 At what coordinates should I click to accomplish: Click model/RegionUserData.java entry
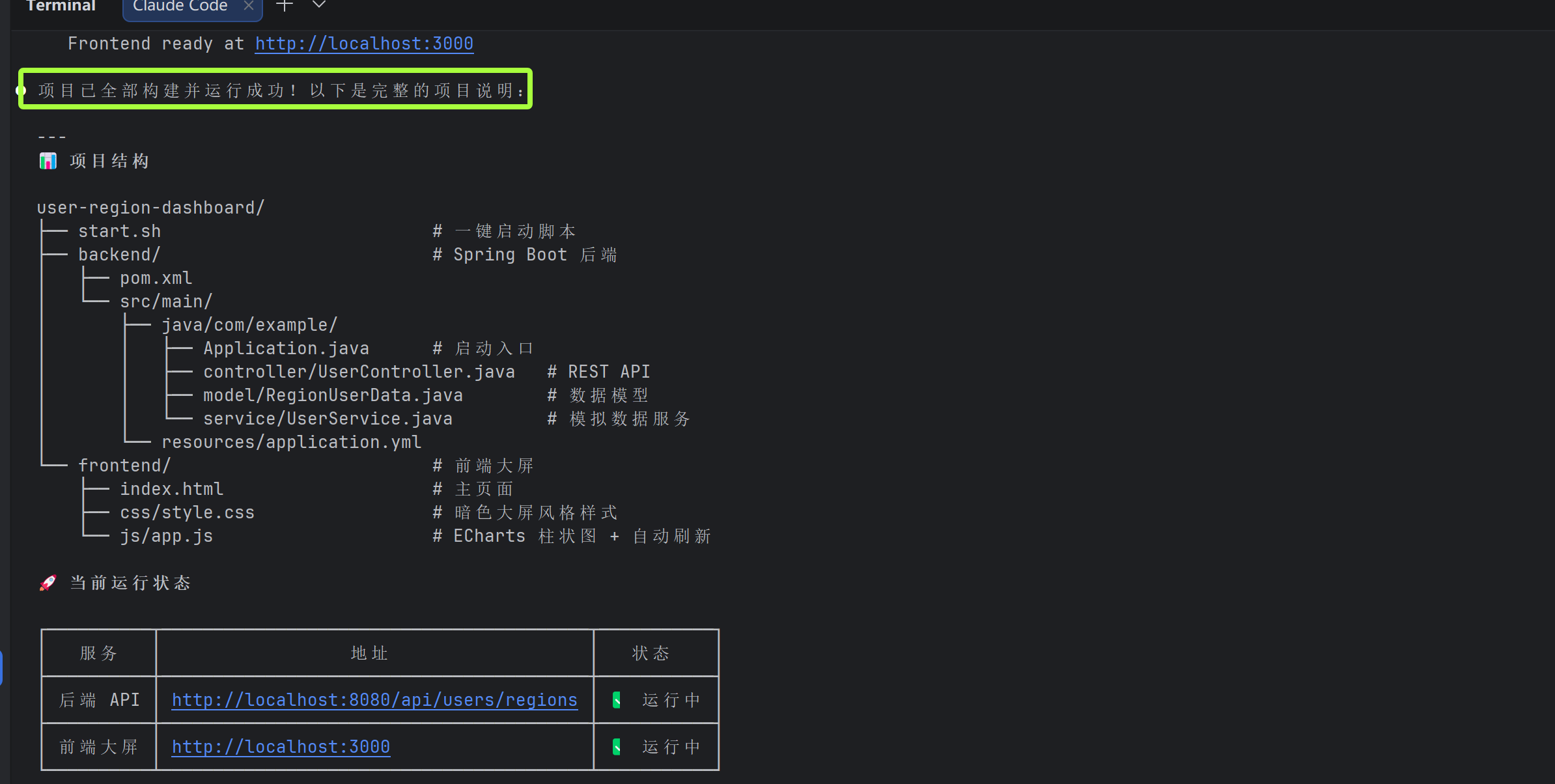coord(333,395)
